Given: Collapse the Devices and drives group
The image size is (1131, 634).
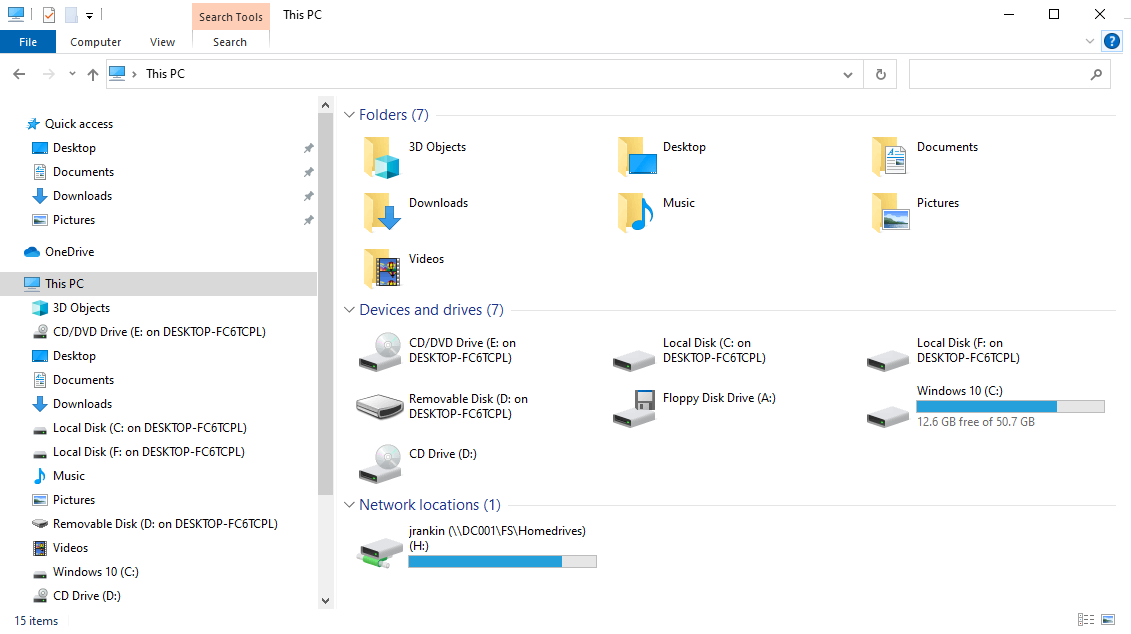Looking at the screenshot, I should (x=349, y=310).
